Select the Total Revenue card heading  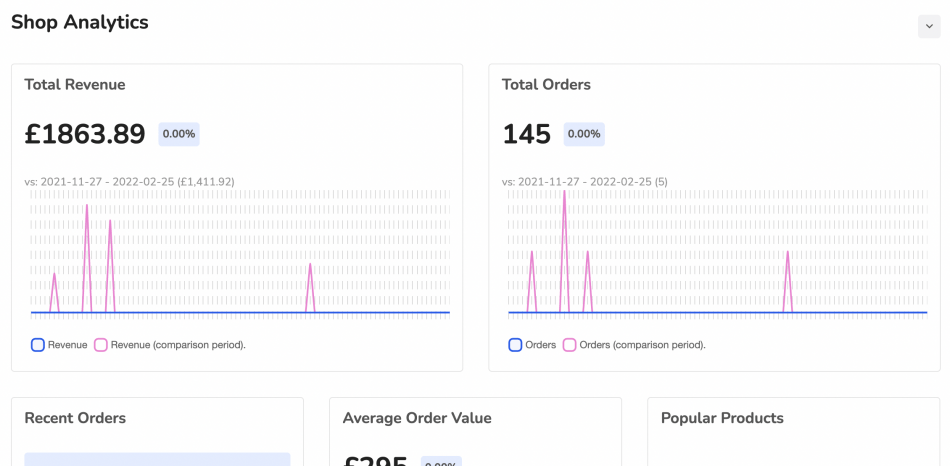pyautogui.click(x=75, y=85)
